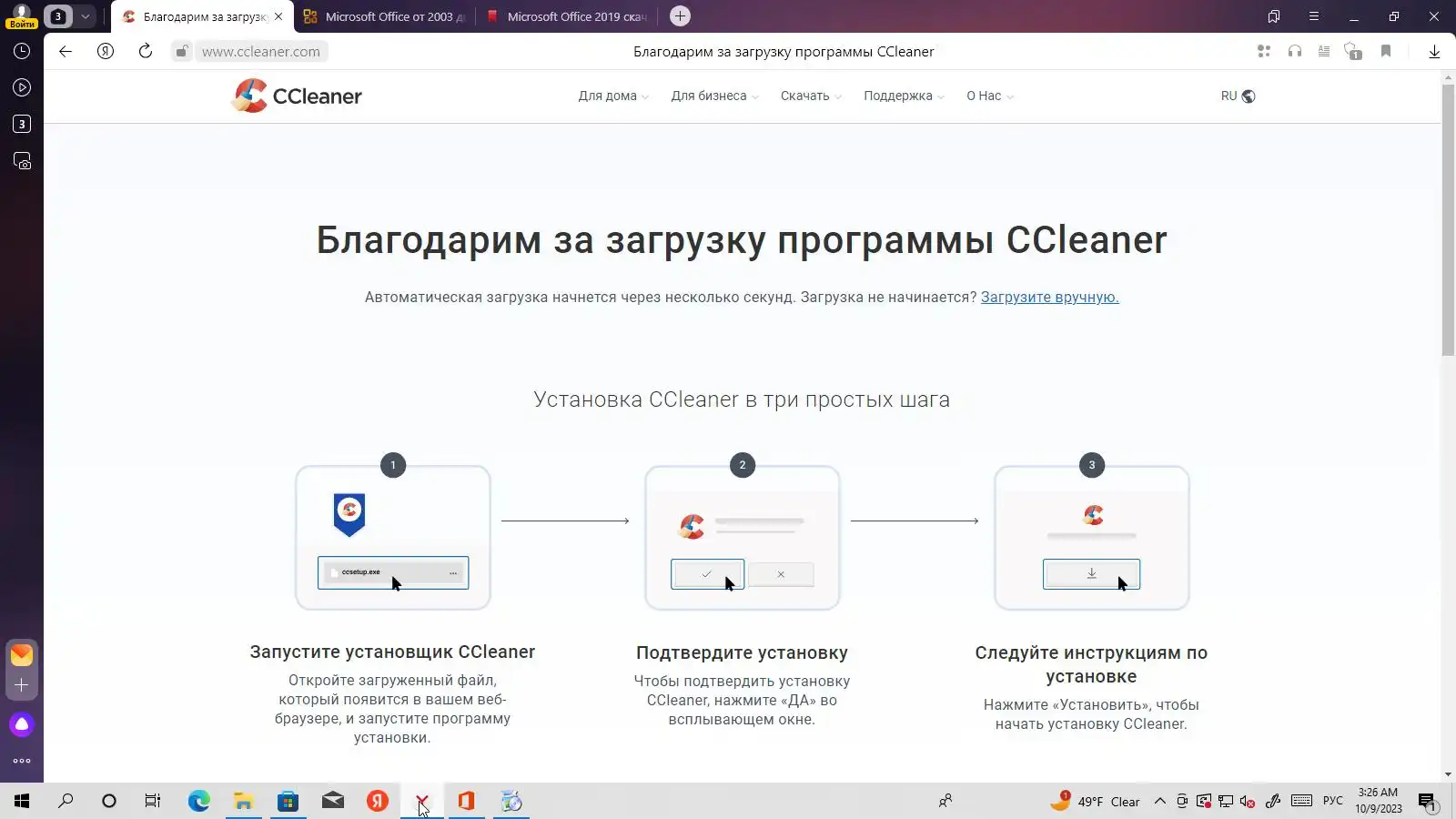
Task: Open Cortana circle in the taskbar
Action: pyautogui.click(x=109, y=801)
